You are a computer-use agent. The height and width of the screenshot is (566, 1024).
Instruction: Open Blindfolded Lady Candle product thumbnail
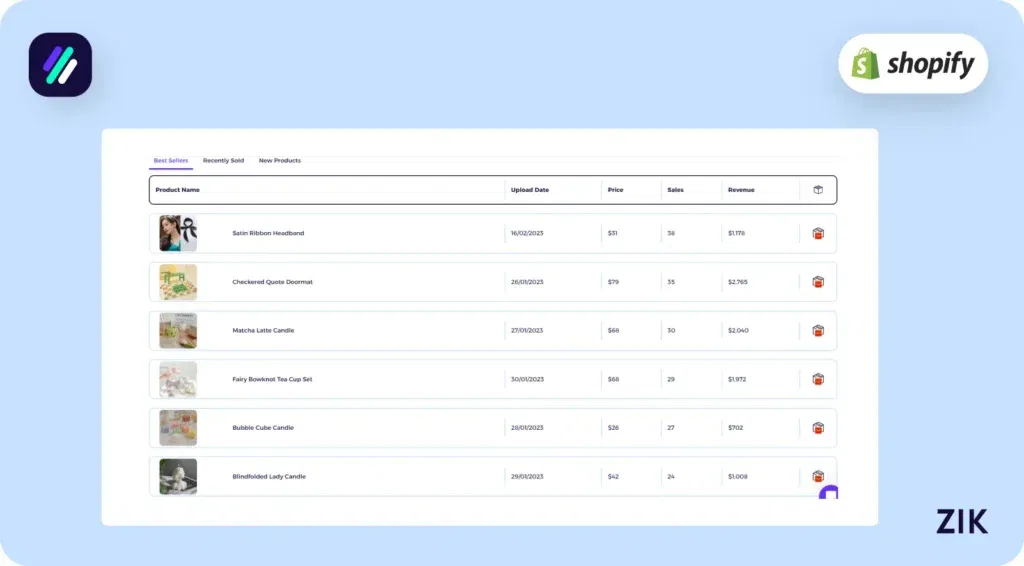point(178,477)
